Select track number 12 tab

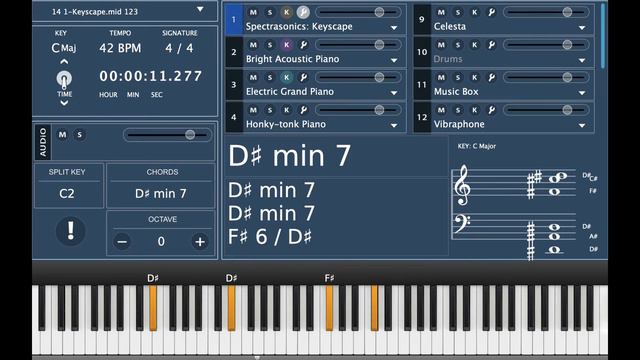pyautogui.click(x=422, y=117)
